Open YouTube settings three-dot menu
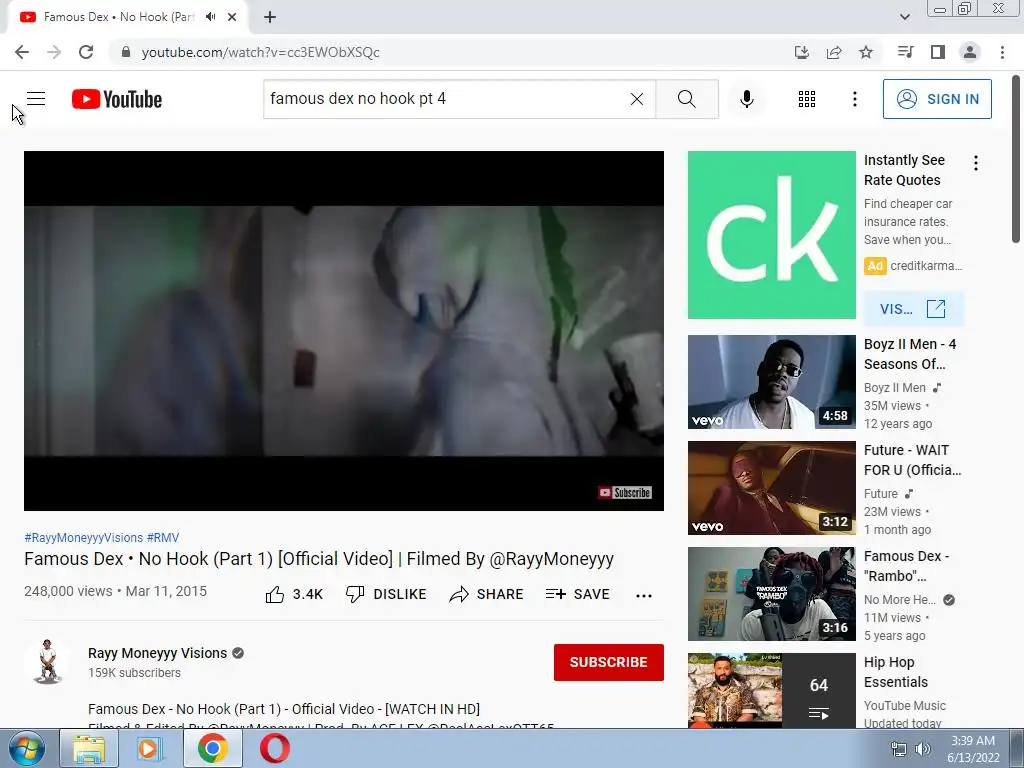 coord(854,99)
